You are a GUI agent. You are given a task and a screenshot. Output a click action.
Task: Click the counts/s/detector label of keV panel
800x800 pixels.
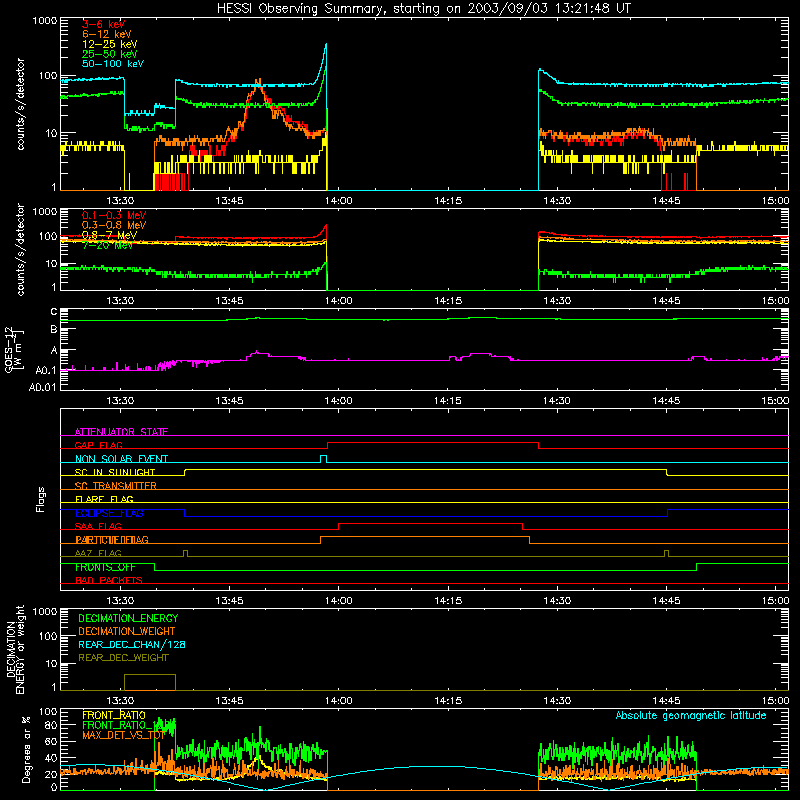(x=20, y=104)
